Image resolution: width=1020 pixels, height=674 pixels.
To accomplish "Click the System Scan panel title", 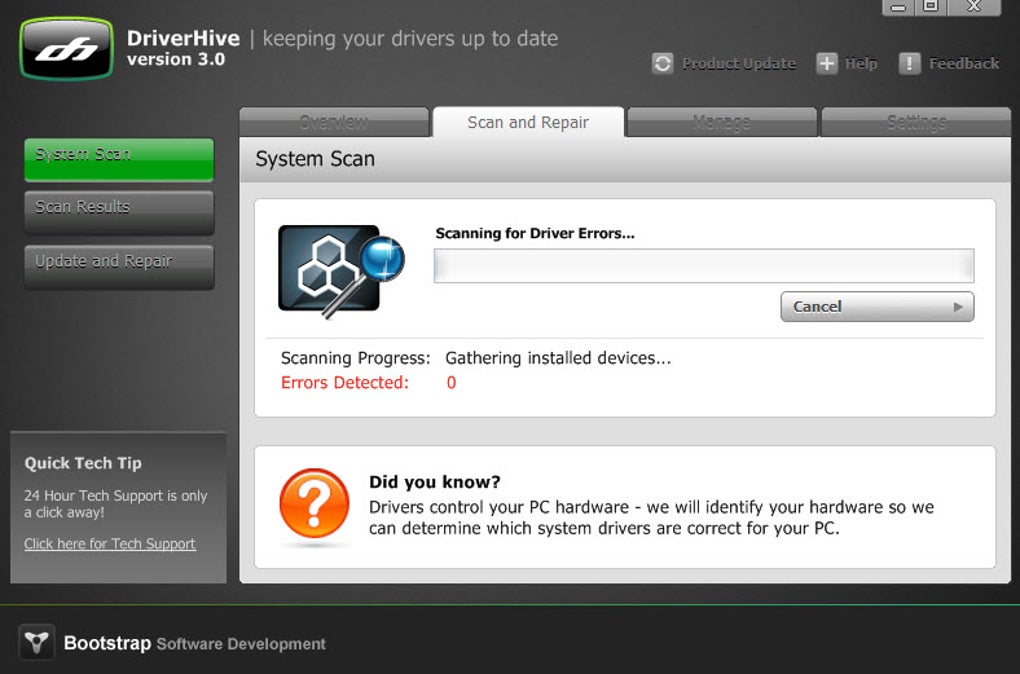I will coord(315,159).
